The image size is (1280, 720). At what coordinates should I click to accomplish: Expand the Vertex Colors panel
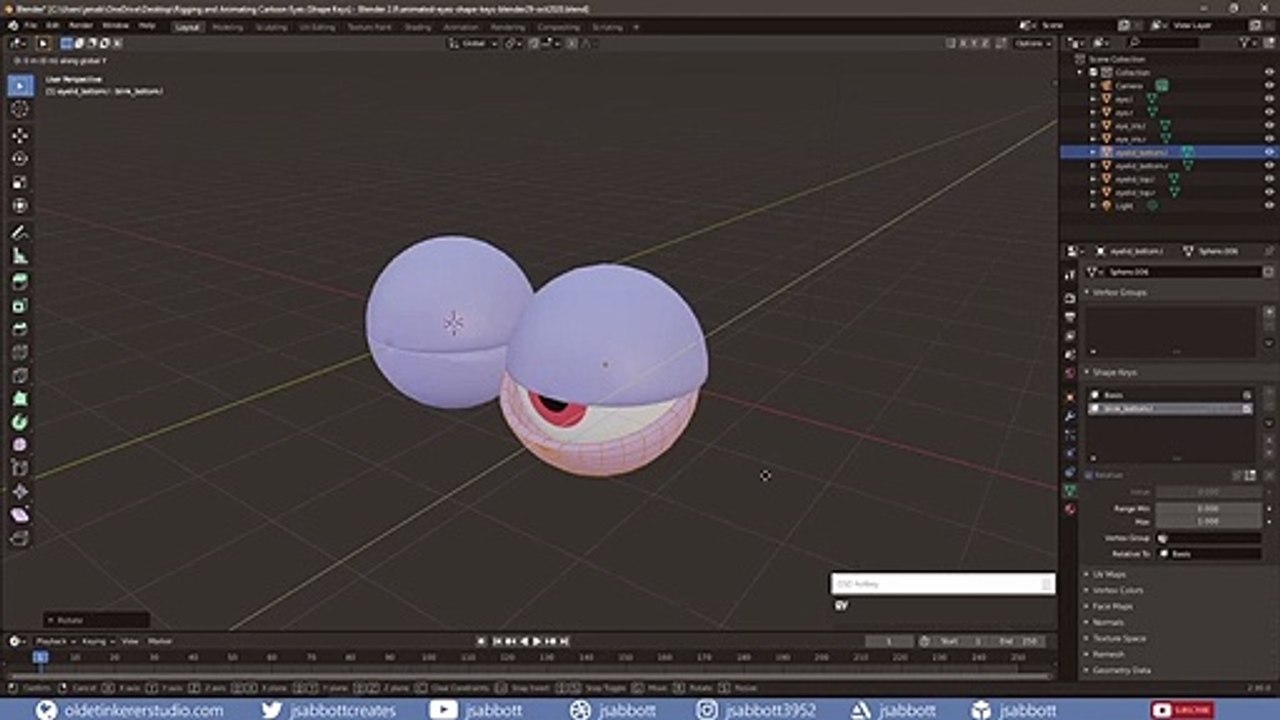(x=1117, y=590)
